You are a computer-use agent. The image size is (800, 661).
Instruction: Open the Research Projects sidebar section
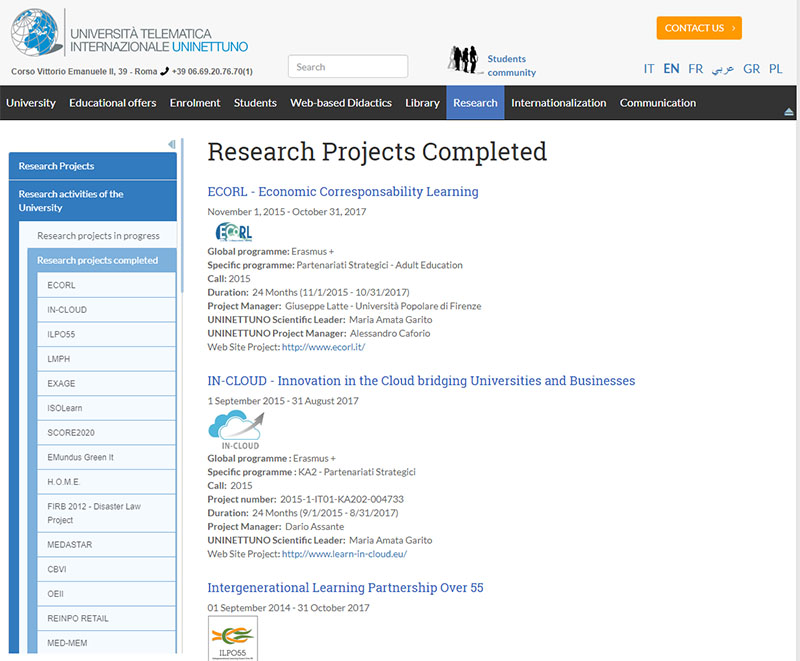[x=92, y=166]
